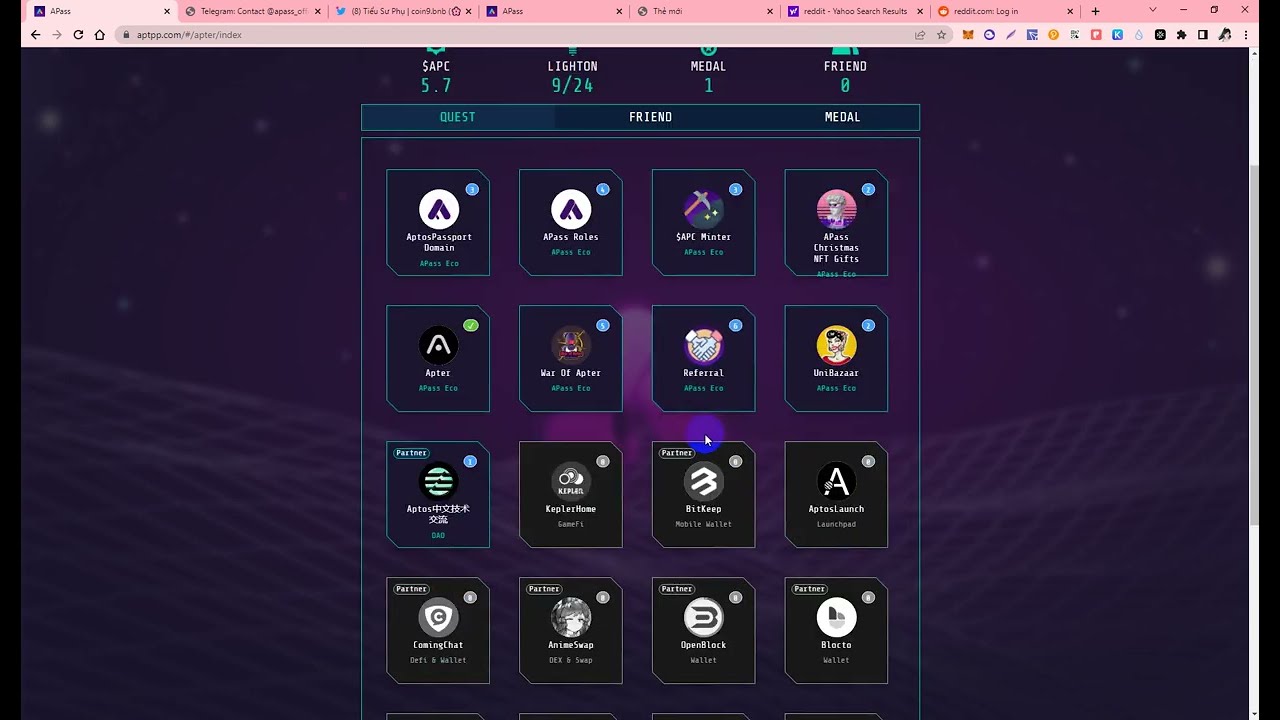
Task: Click the purple feather extension icon
Action: tap(1011, 34)
